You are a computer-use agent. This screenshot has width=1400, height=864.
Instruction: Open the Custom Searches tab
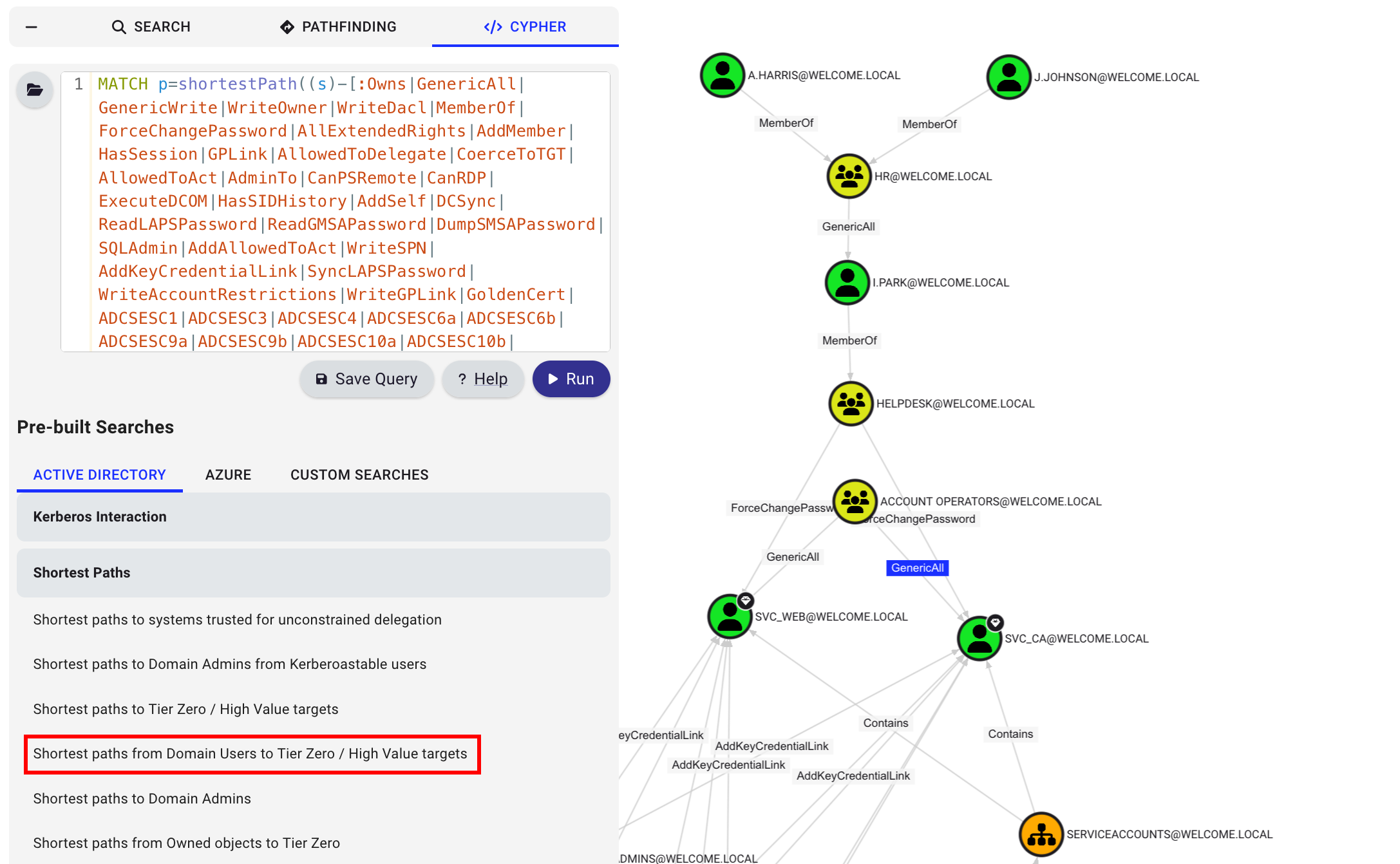[x=359, y=475]
